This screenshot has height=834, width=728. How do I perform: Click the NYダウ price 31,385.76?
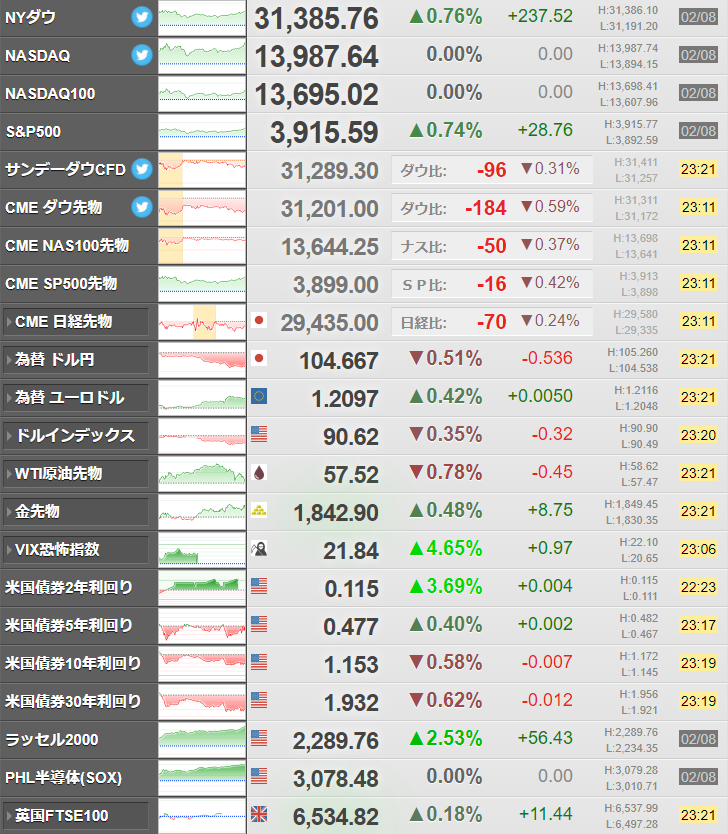point(316,19)
